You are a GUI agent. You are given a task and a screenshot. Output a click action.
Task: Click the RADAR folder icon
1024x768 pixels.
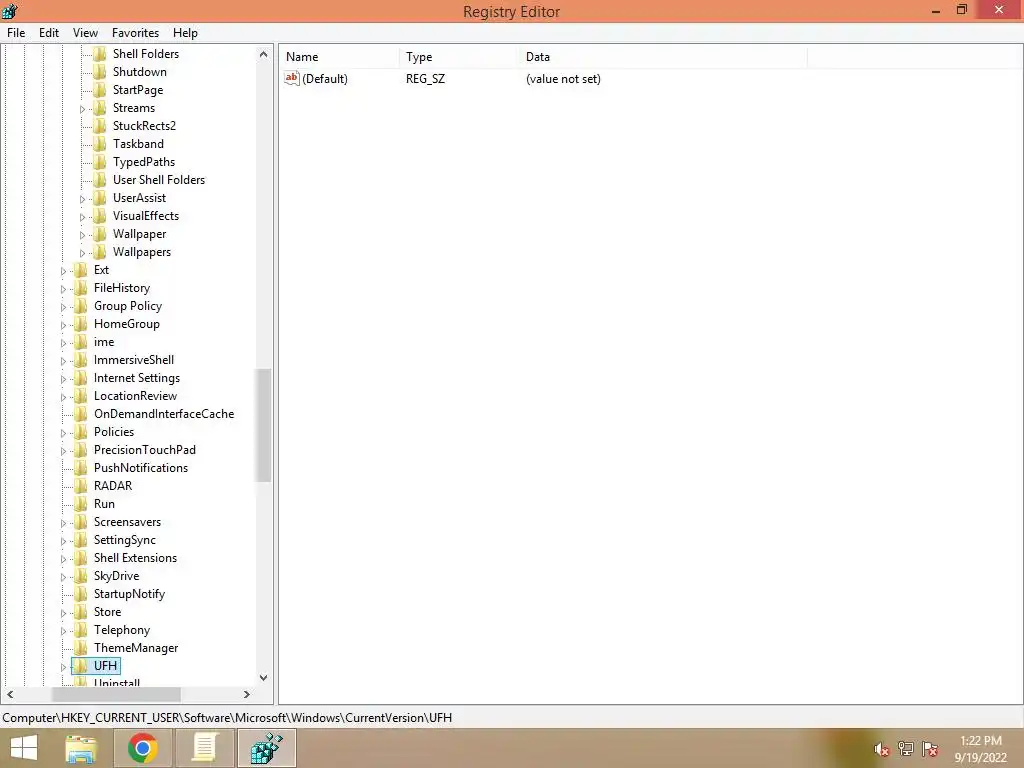pyautogui.click(x=80, y=486)
